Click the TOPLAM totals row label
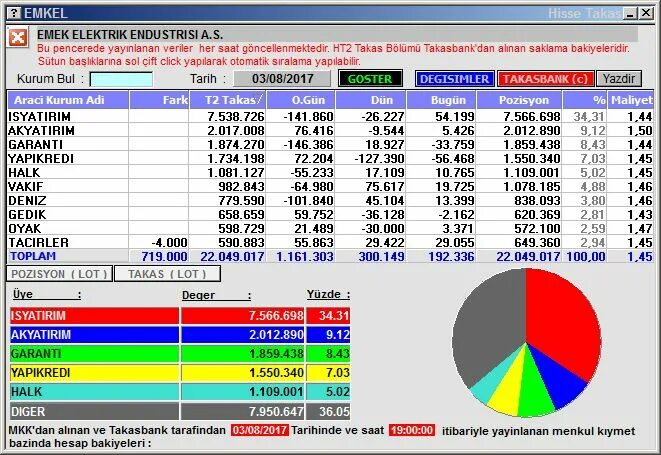Viewport: 661px width, 455px height. (33, 256)
